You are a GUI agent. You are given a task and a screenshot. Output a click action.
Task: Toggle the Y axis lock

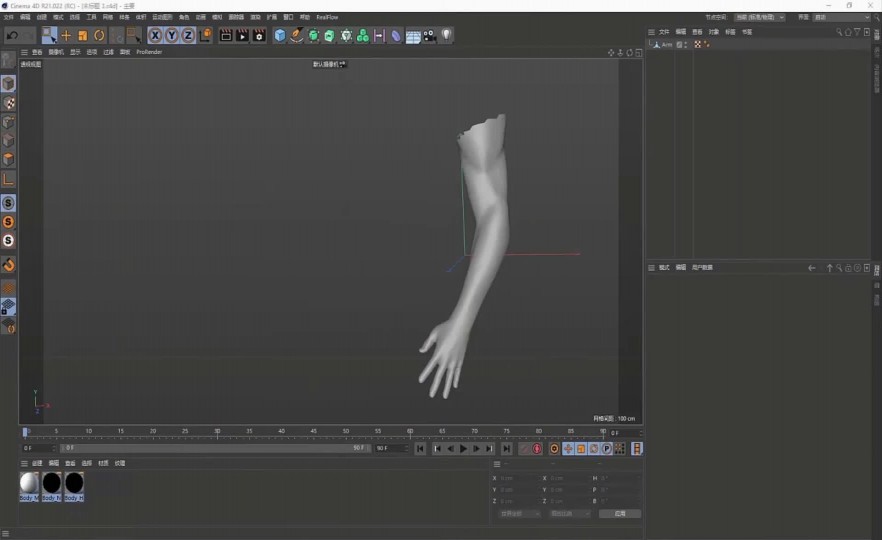172,35
